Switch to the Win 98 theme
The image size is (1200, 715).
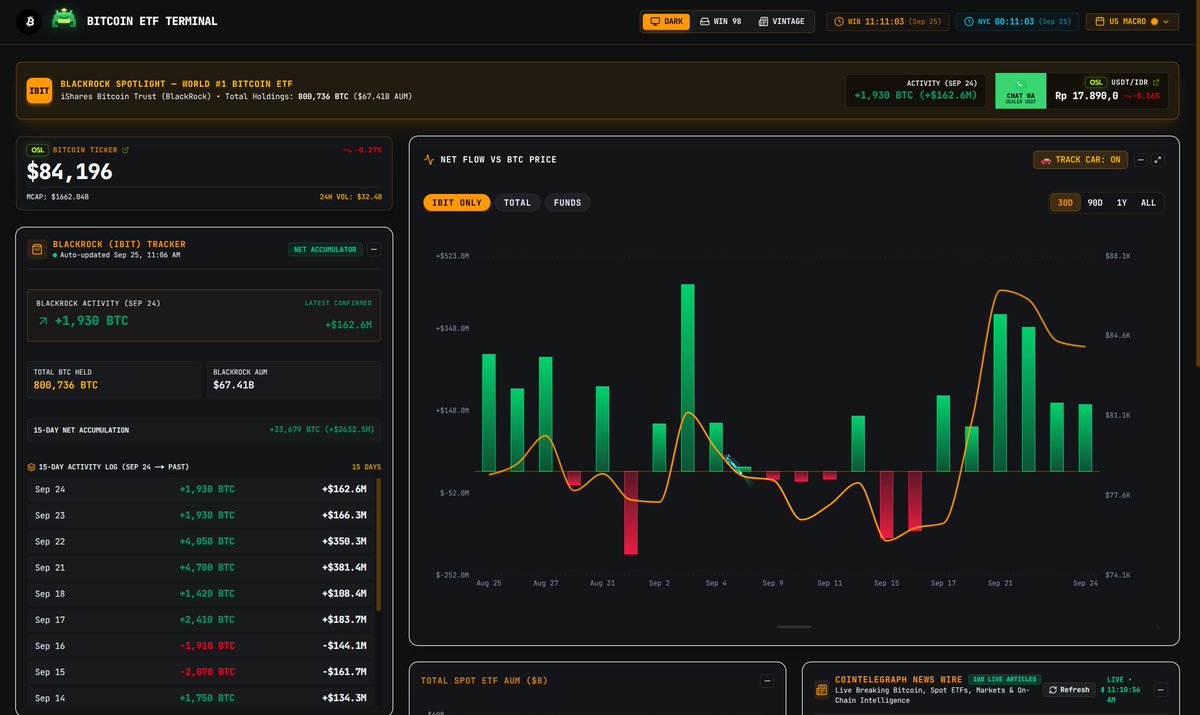coord(720,21)
